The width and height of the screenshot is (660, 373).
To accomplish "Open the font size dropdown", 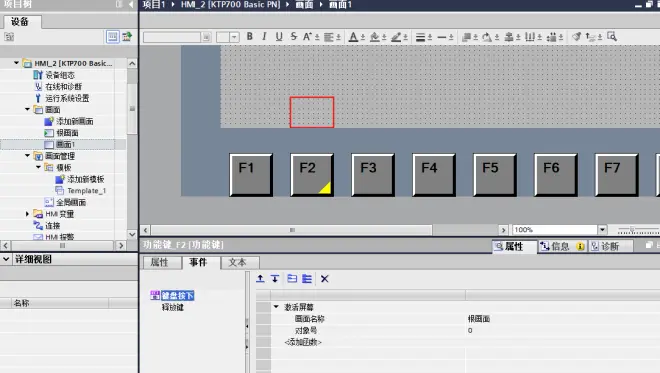I will tap(234, 37).
